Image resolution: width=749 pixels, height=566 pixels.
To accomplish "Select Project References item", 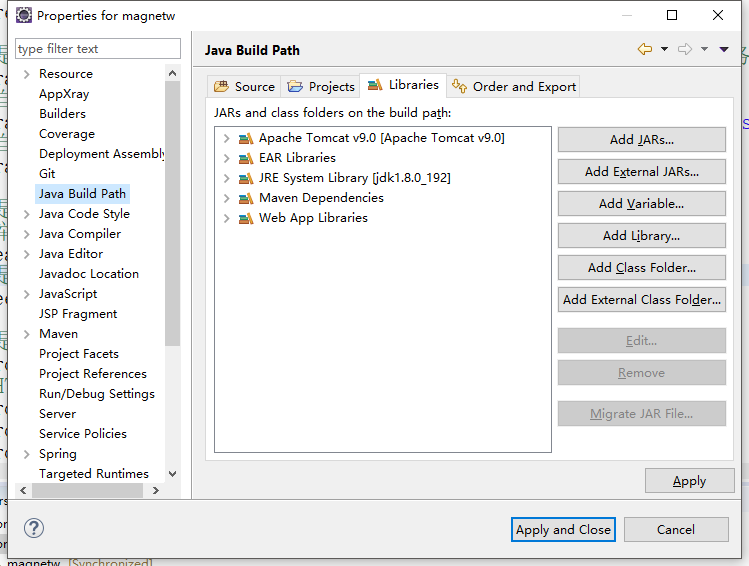I will coord(93,374).
